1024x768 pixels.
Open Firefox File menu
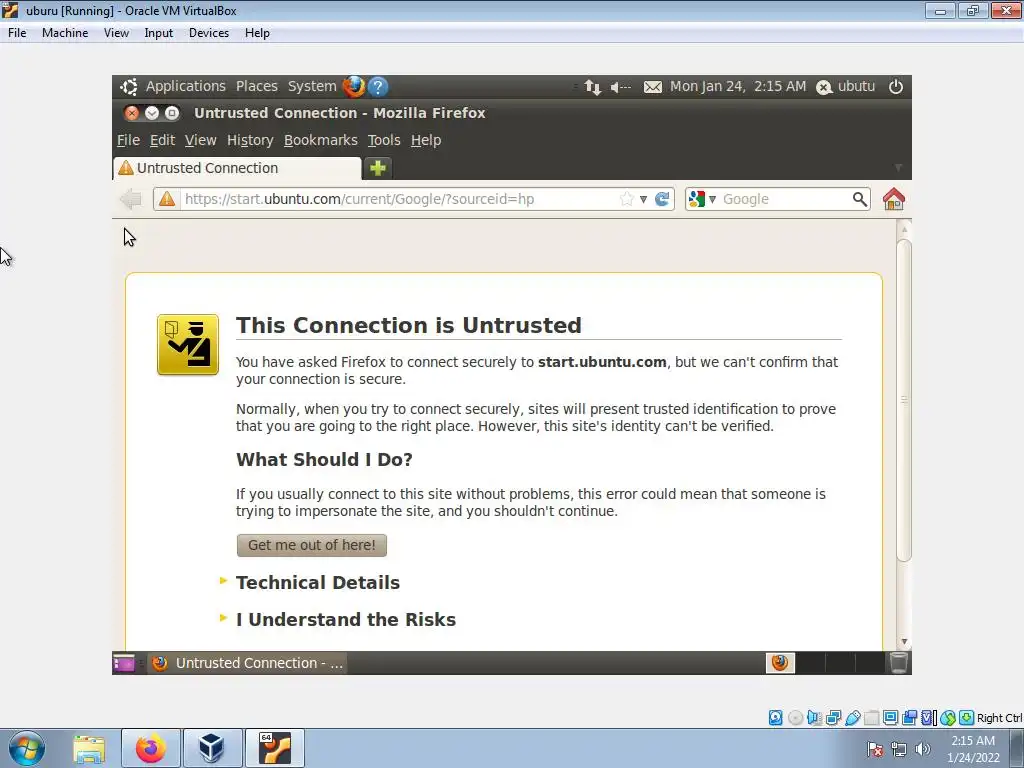click(128, 140)
